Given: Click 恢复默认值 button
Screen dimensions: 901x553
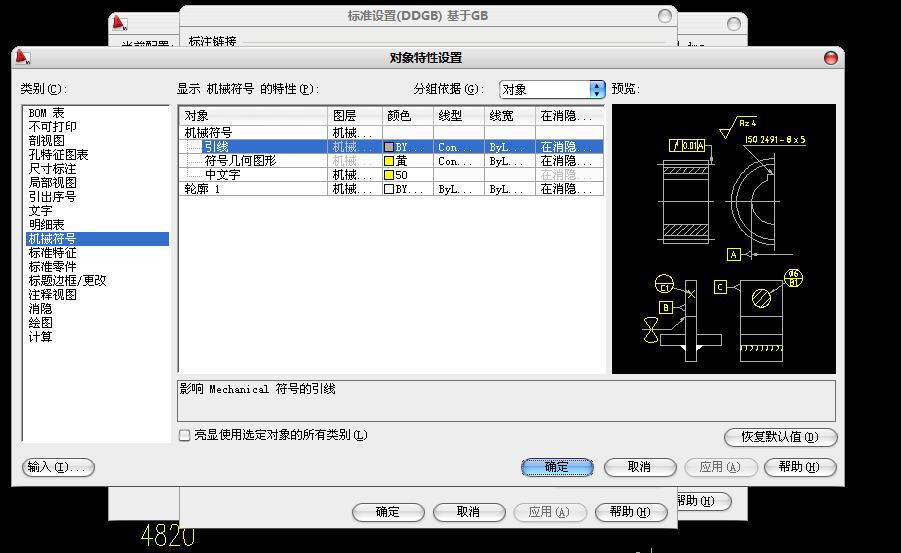Looking at the screenshot, I should tap(780, 437).
